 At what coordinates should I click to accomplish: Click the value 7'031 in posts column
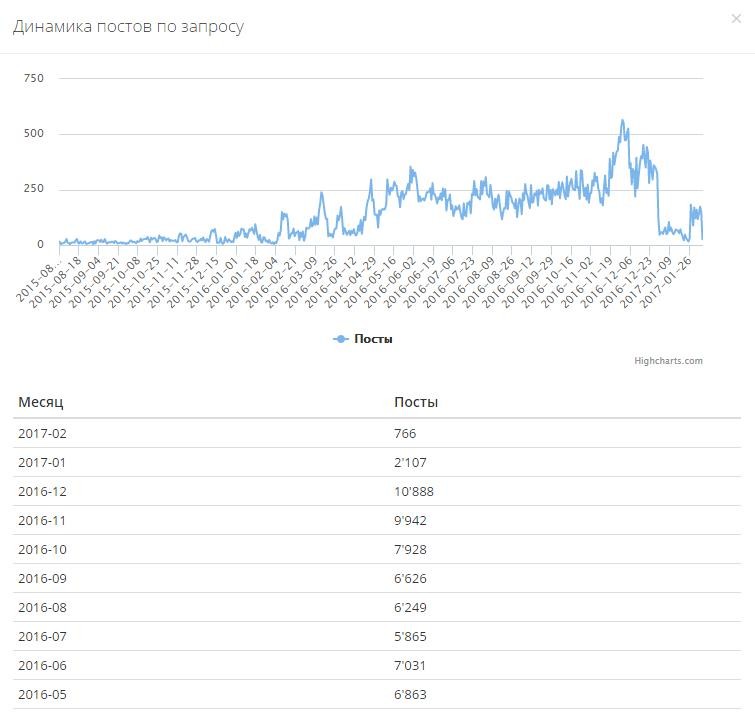click(x=410, y=665)
